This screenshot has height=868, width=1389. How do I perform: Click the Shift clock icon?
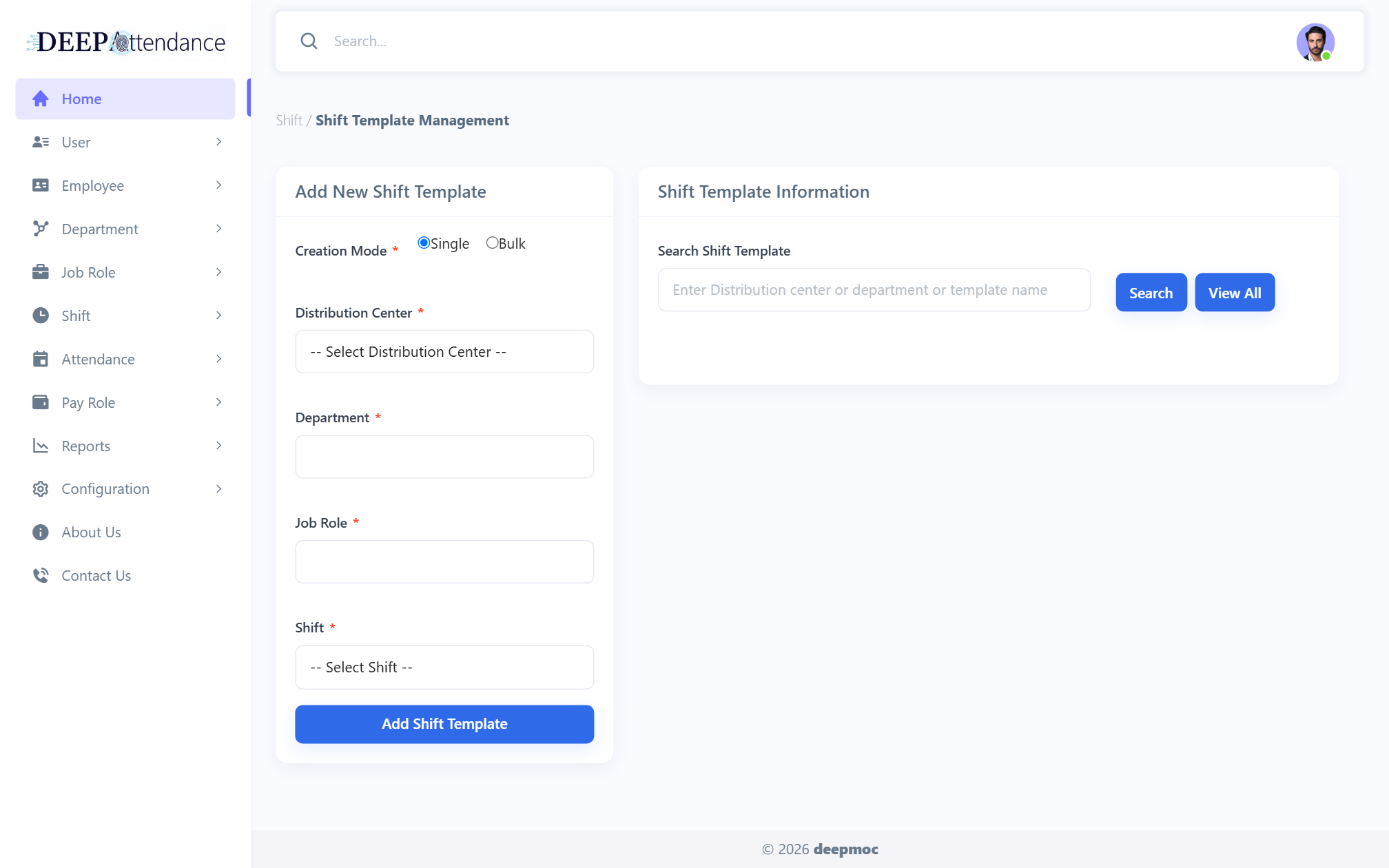click(41, 316)
